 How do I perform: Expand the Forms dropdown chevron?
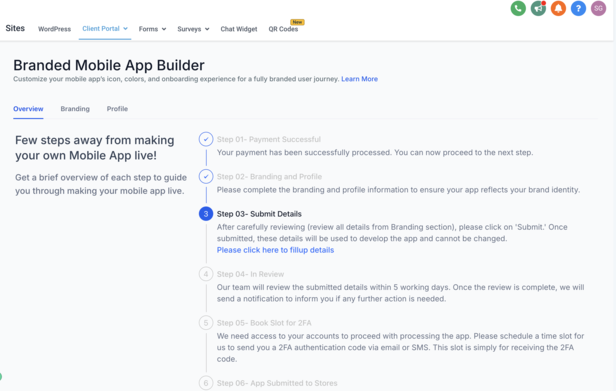pos(164,29)
